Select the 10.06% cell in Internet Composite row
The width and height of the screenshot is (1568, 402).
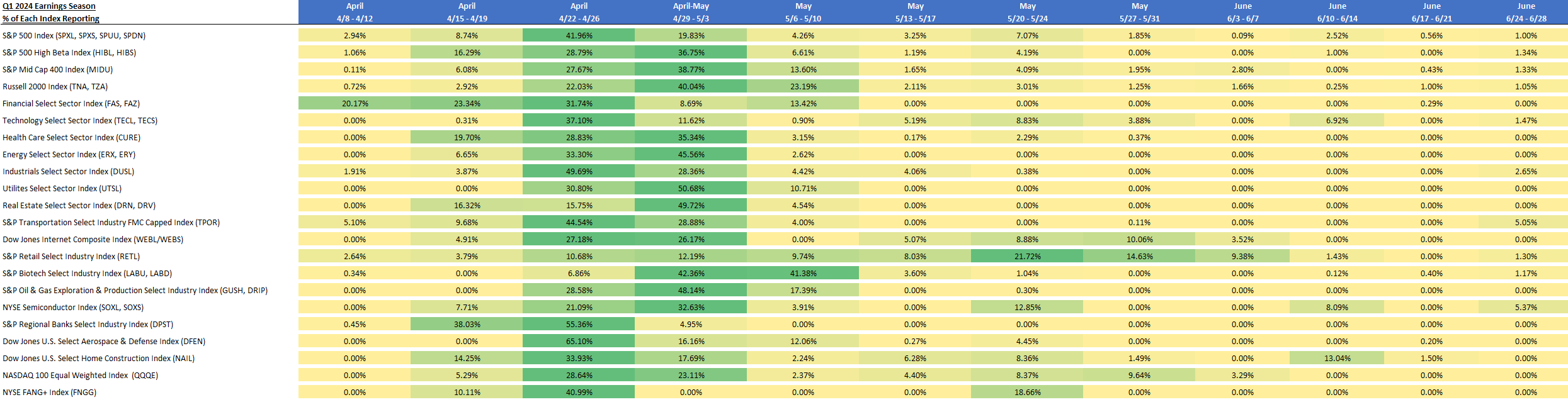(x=1139, y=240)
